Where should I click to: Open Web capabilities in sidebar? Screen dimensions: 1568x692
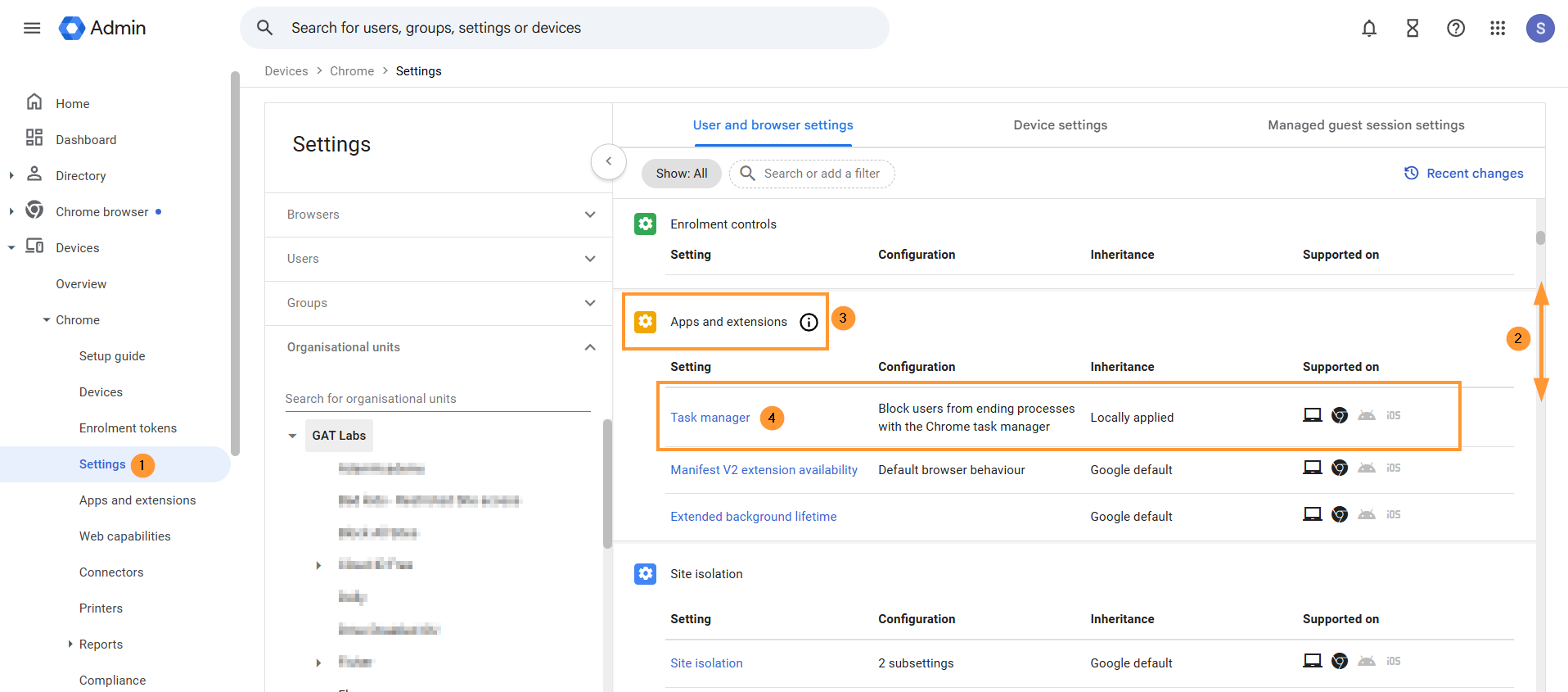[124, 536]
